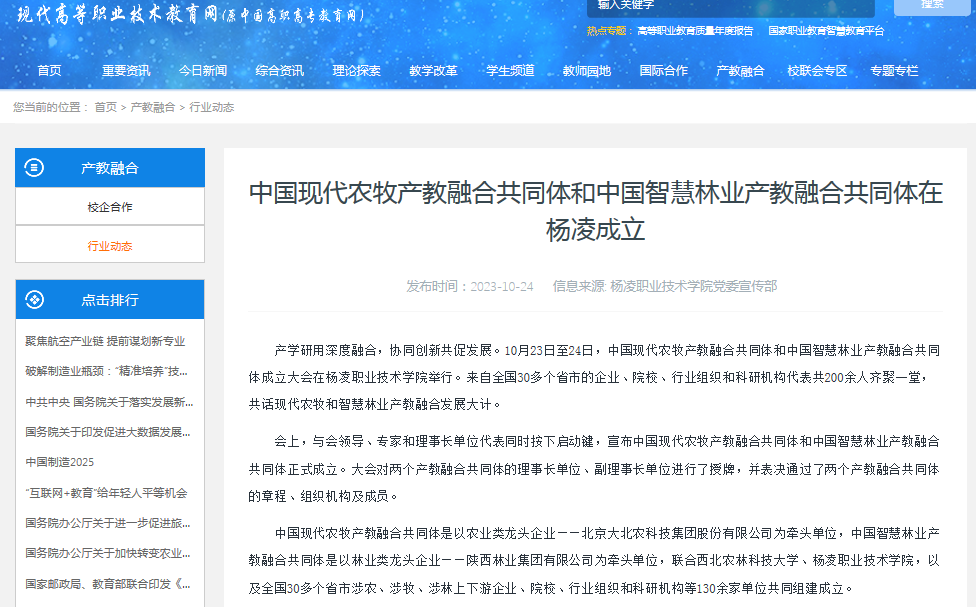Click 行业动态 in the breadcrumb trail
Viewport: 976px width, 607px height.
pos(212,107)
